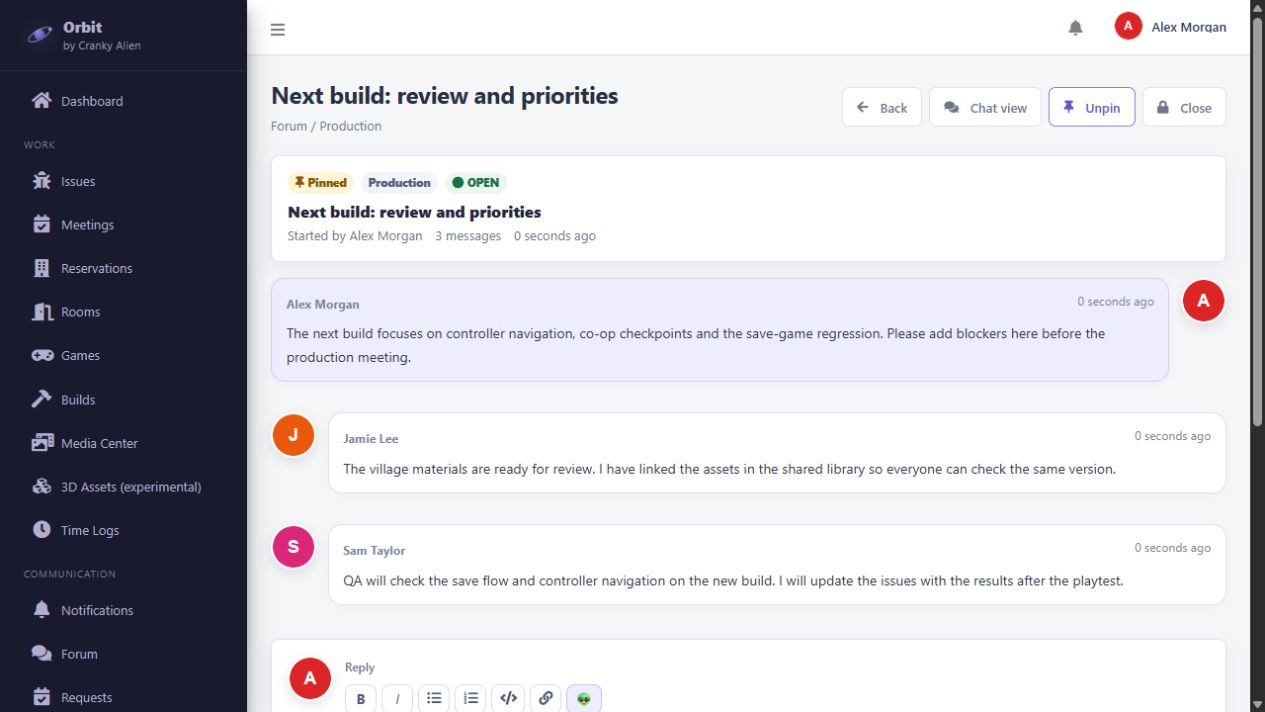Click the OPEN status badge

[476, 183]
